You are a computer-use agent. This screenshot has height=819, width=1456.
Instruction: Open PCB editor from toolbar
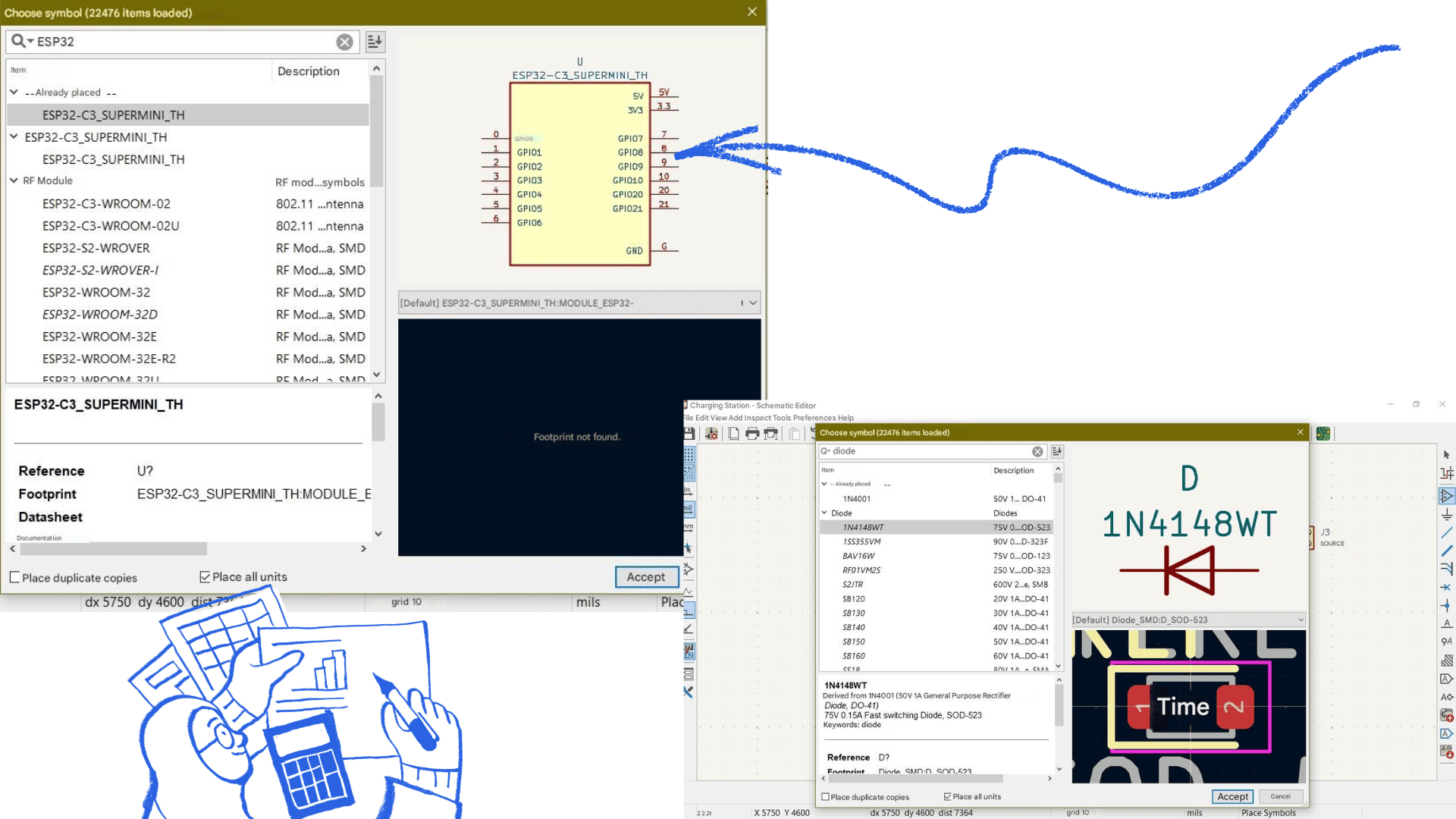[x=1323, y=433]
